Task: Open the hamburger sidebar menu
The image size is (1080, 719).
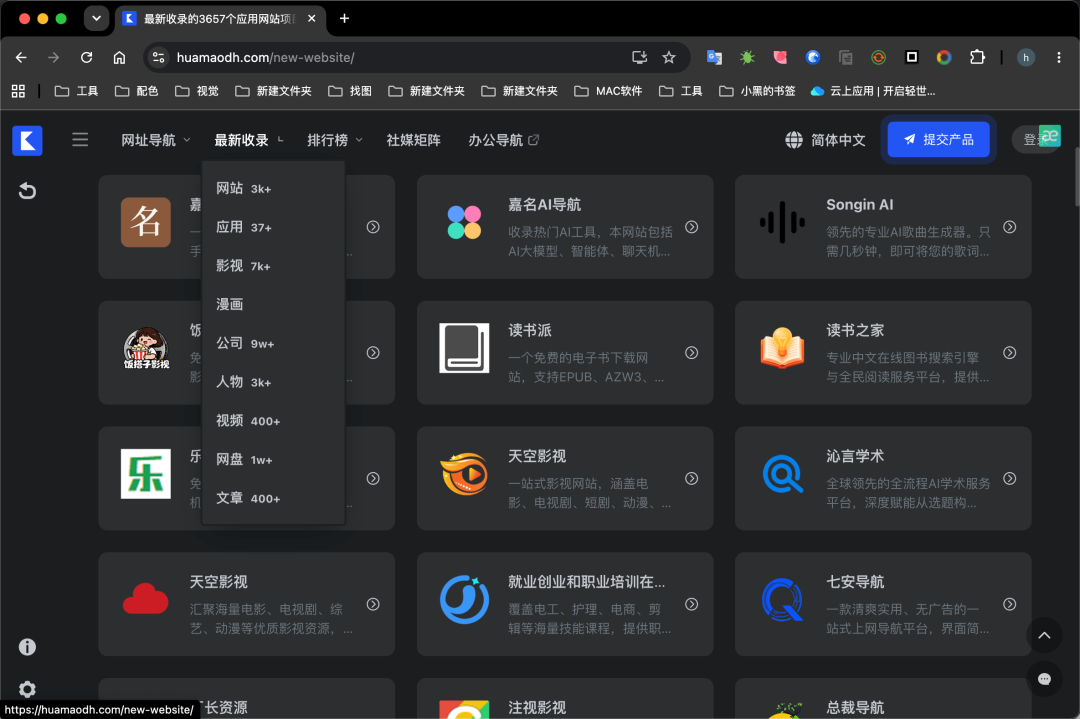Action: 80,140
